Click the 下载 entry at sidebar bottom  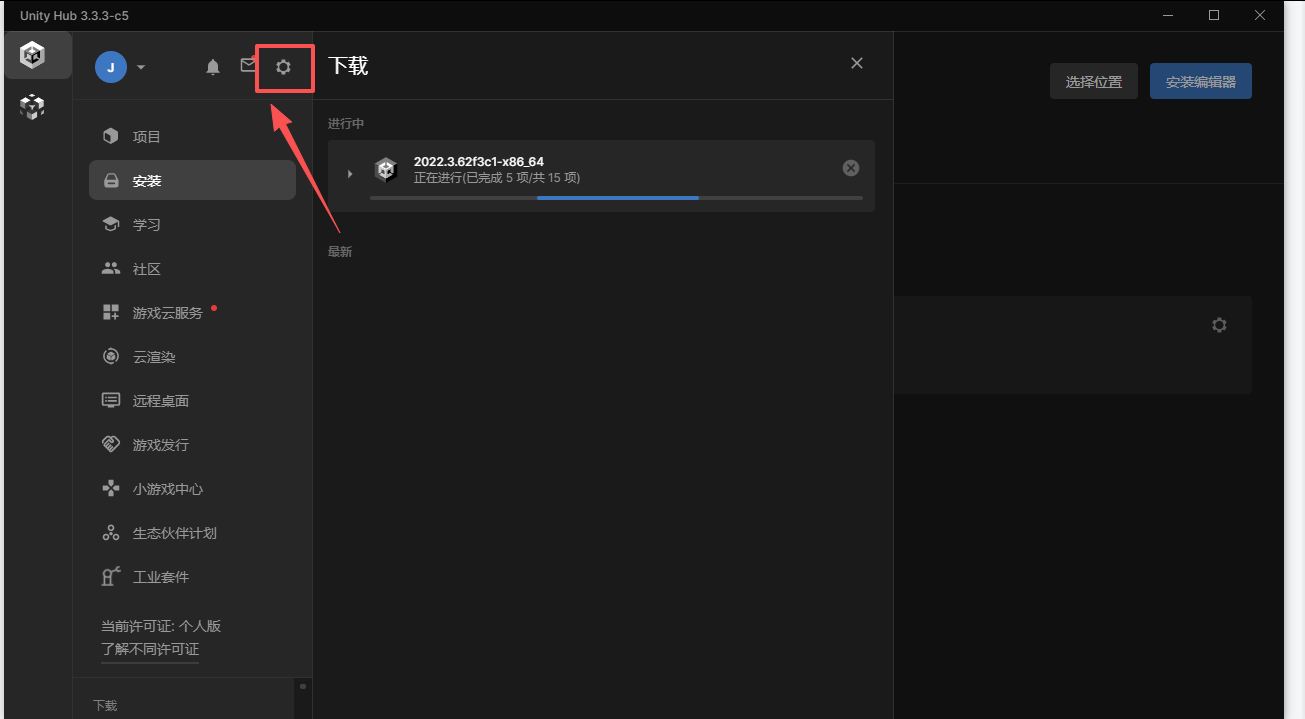point(105,705)
